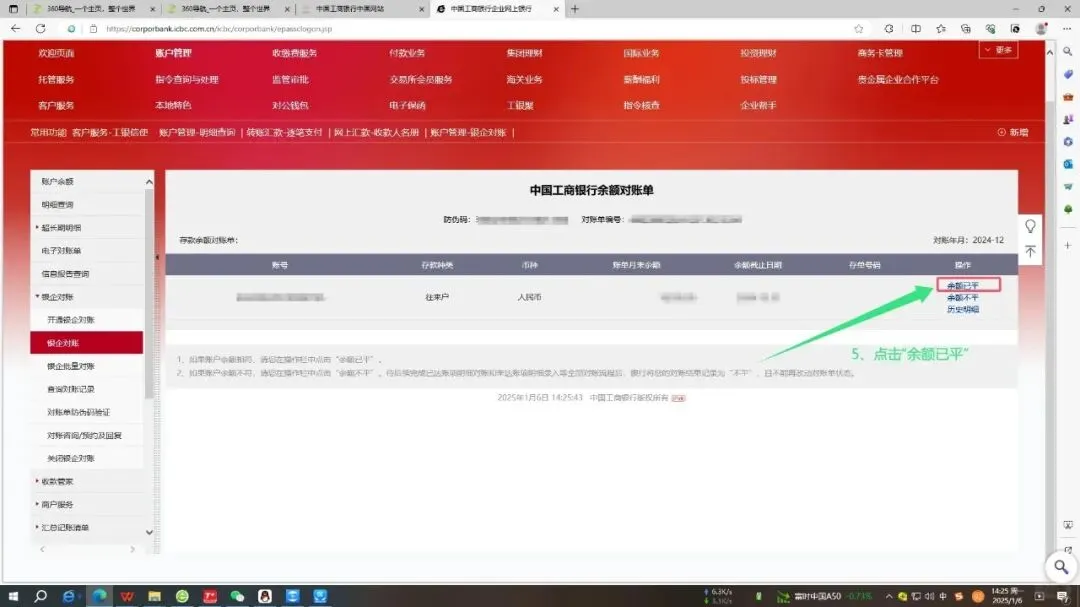The width and height of the screenshot is (1080, 607).
Task: Open the 账户管理-明细查询 shortcut
Action: (x=197, y=132)
